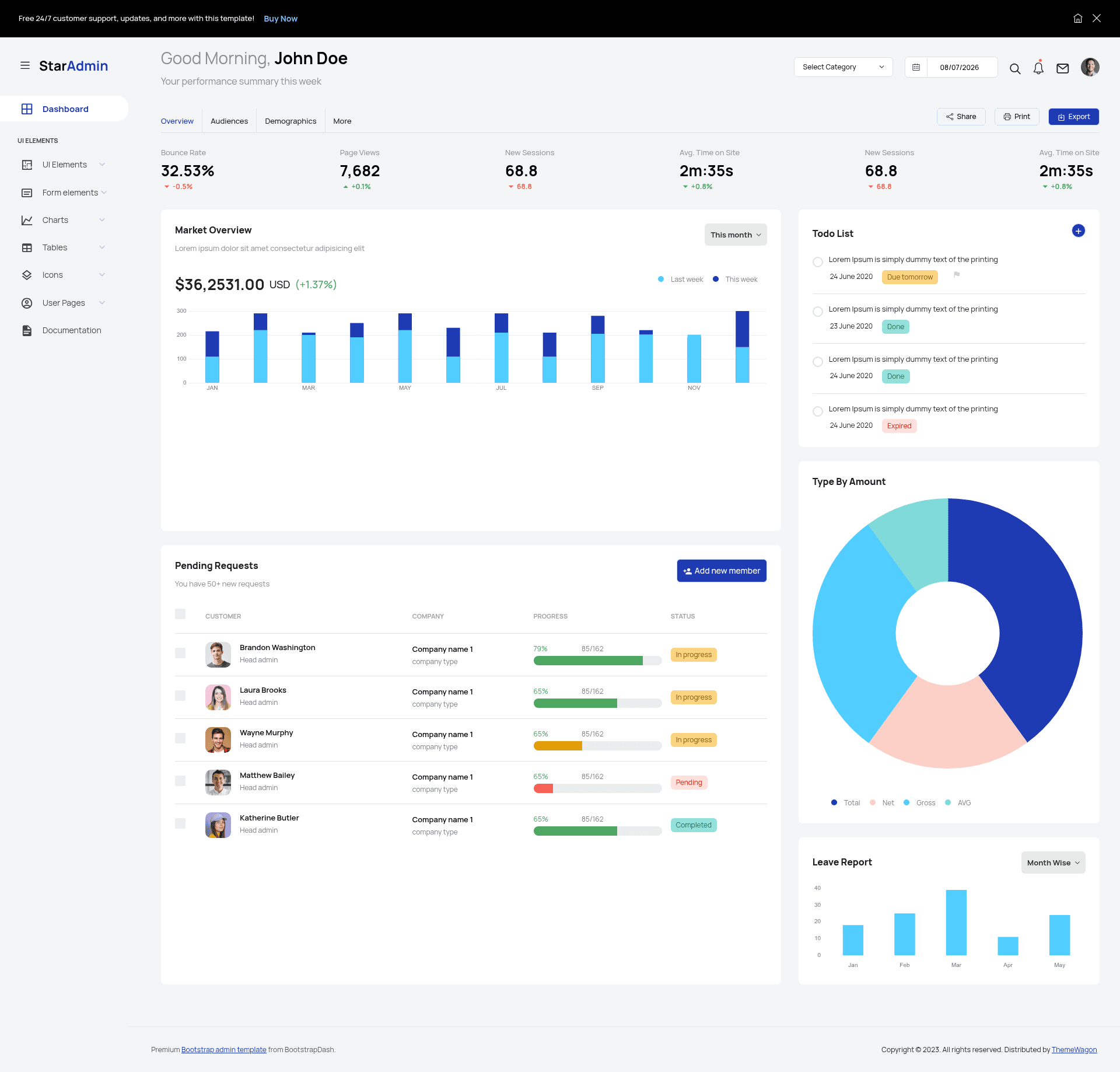Follow the Buy Now link in banner
The height and width of the screenshot is (1072, 1120).
click(281, 19)
